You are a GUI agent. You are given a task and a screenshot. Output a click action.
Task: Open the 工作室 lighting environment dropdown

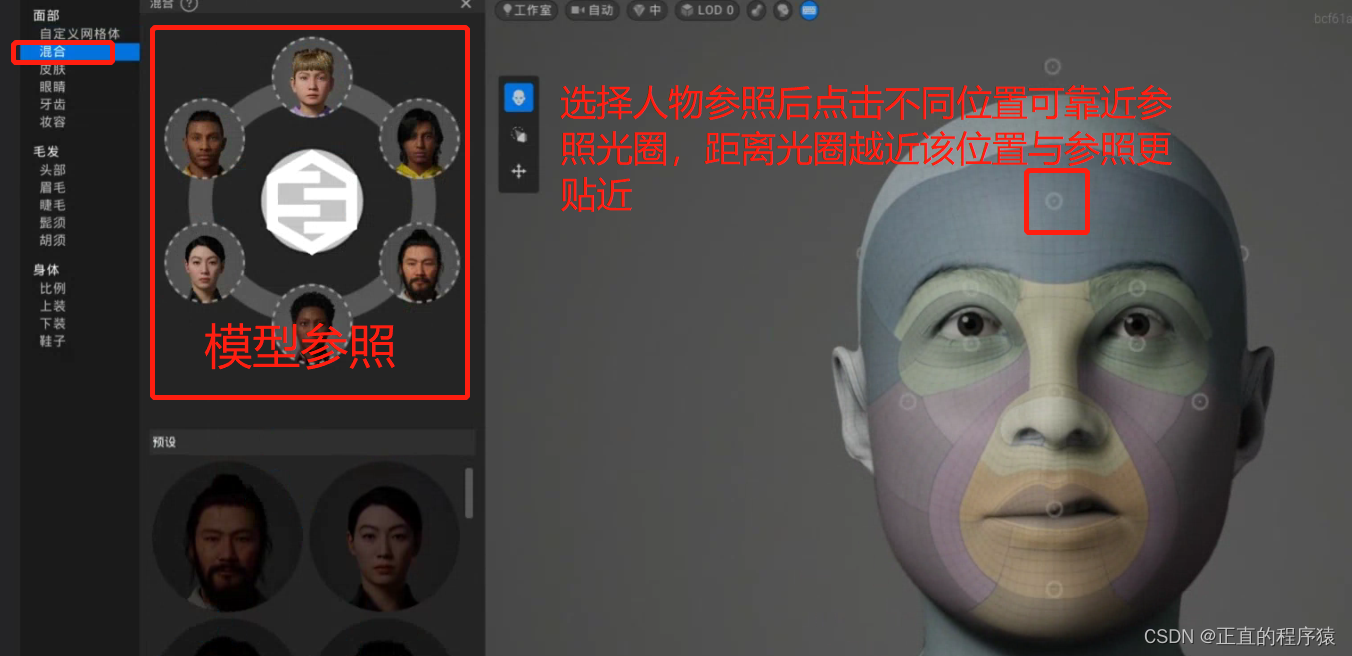[x=526, y=10]
